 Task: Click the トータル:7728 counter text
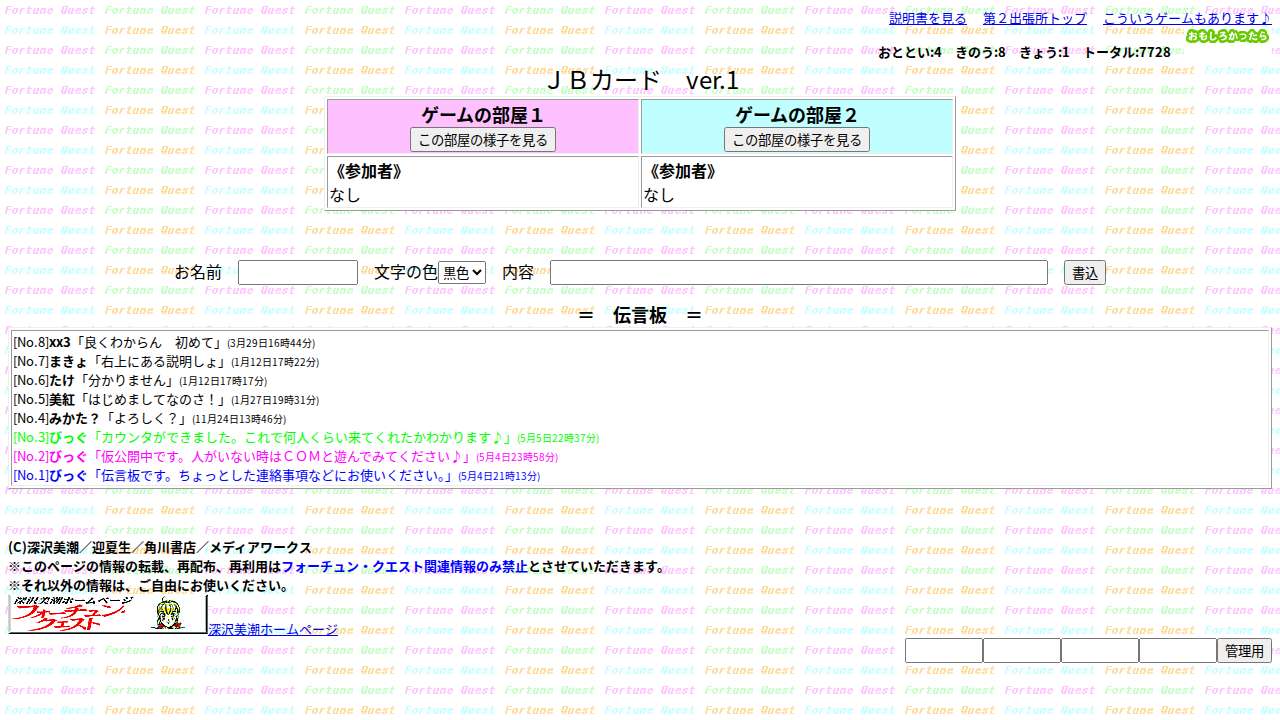click(1127, 52)
